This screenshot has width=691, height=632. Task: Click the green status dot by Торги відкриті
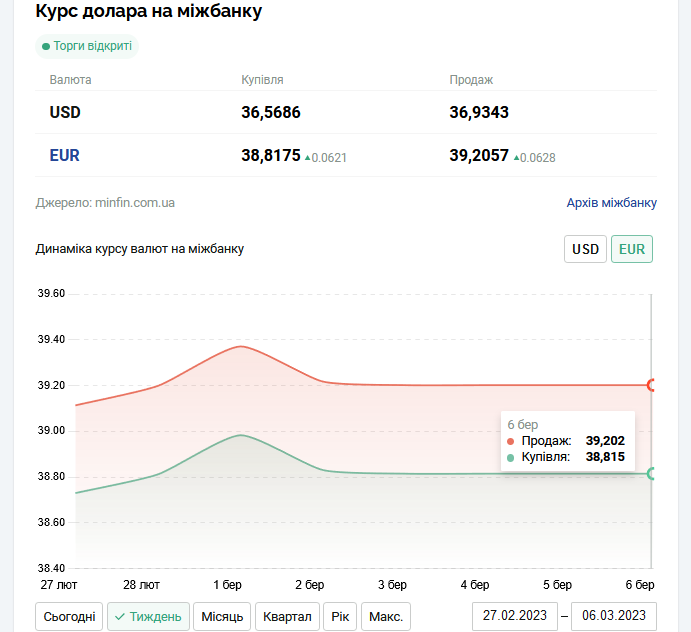click(46, 47)
